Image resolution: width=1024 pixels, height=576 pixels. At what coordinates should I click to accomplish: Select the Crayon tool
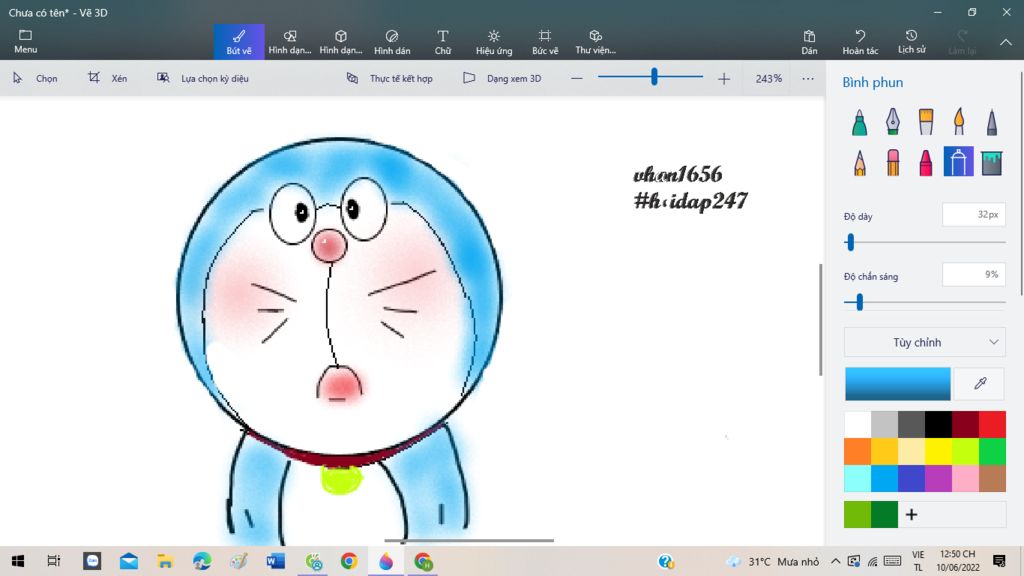click(x=926, y=162)
